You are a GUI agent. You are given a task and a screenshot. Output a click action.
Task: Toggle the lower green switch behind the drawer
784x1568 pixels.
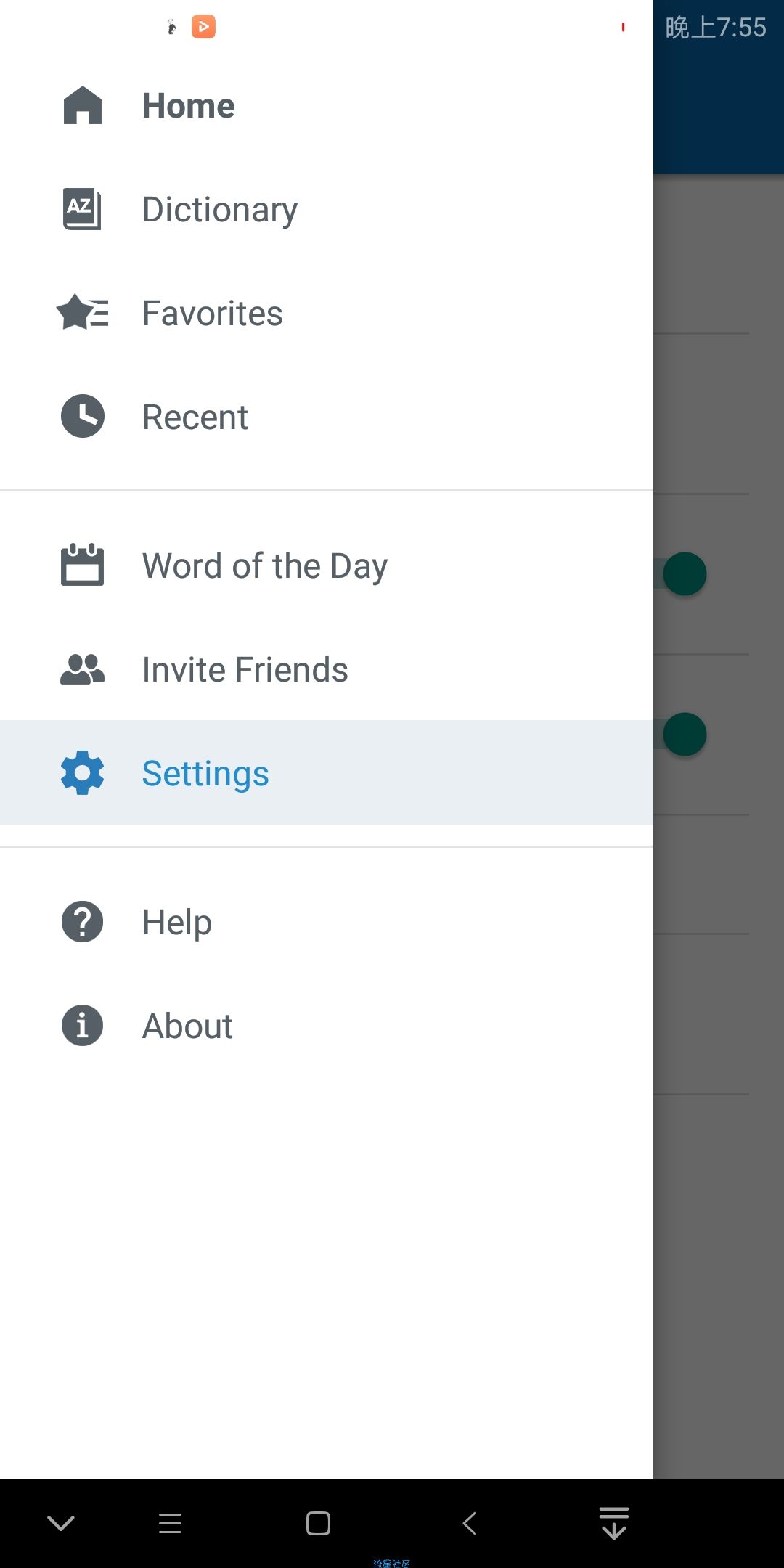point(684,734)
